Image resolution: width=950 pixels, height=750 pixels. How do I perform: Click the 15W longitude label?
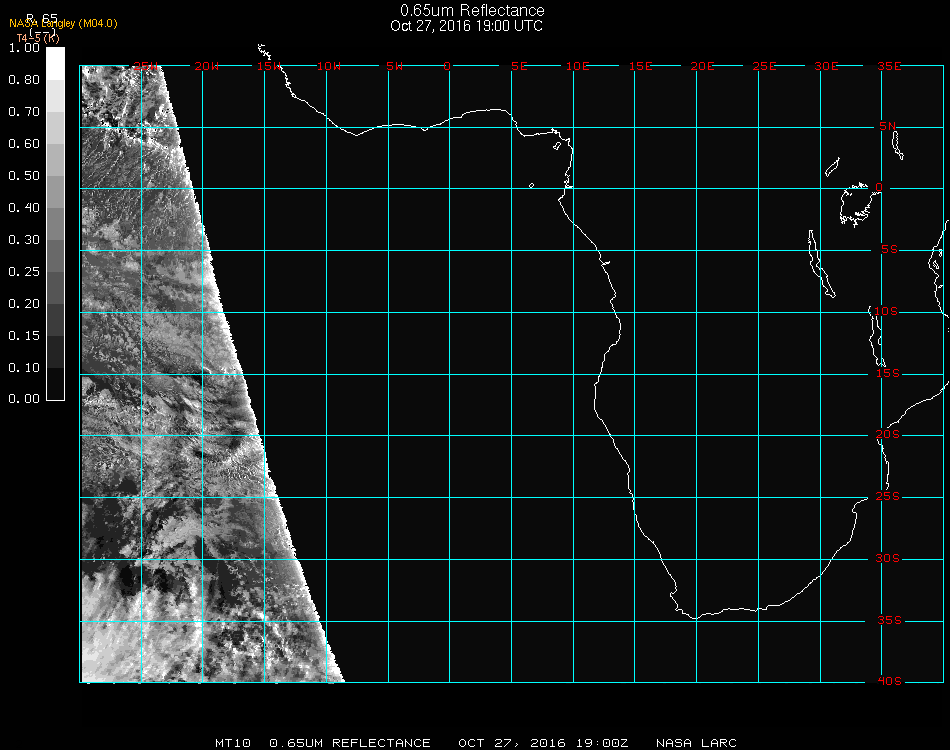(268, 66)
